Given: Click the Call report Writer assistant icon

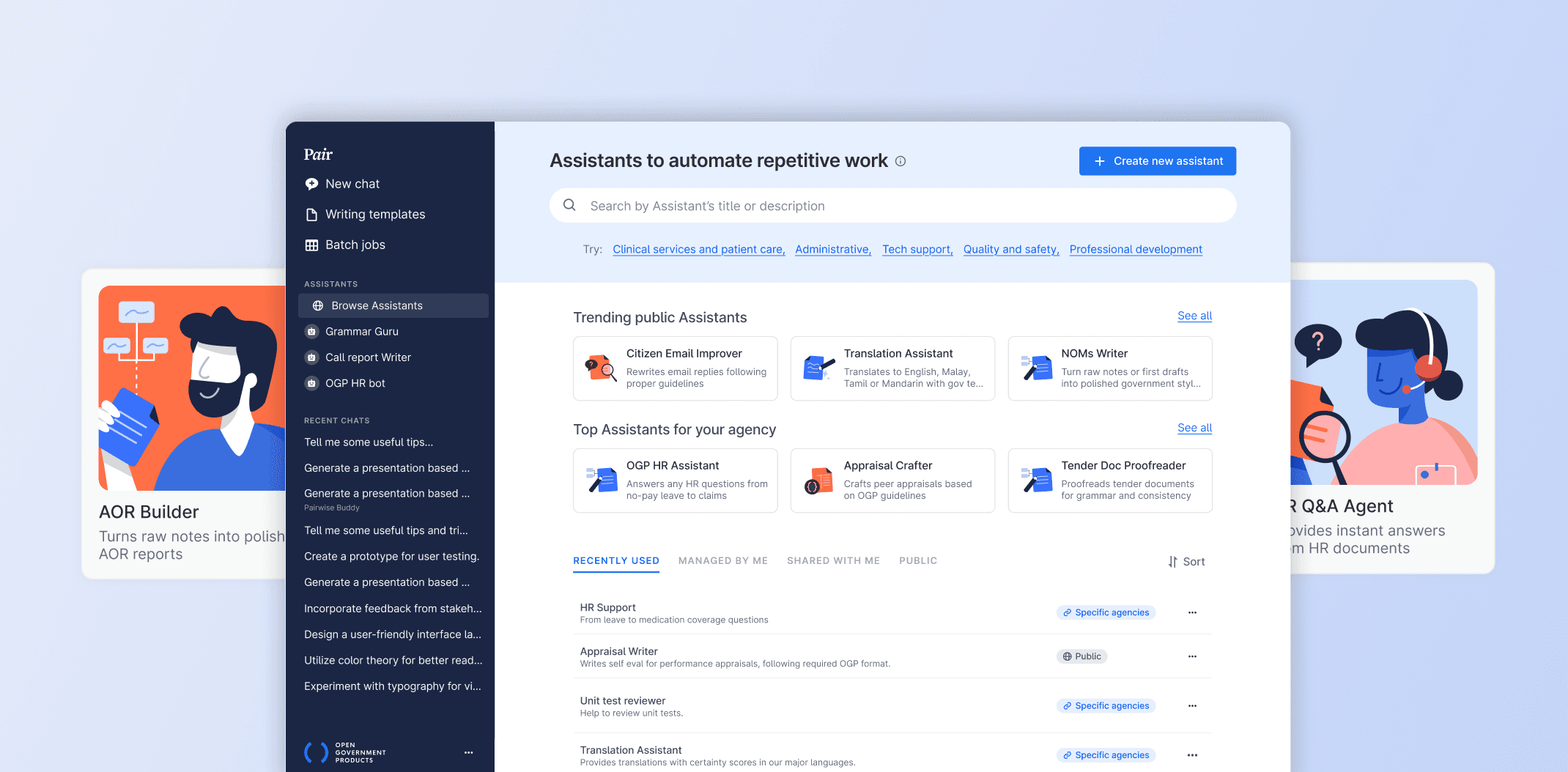Looking at the screenshot, I should pos(312,357).
